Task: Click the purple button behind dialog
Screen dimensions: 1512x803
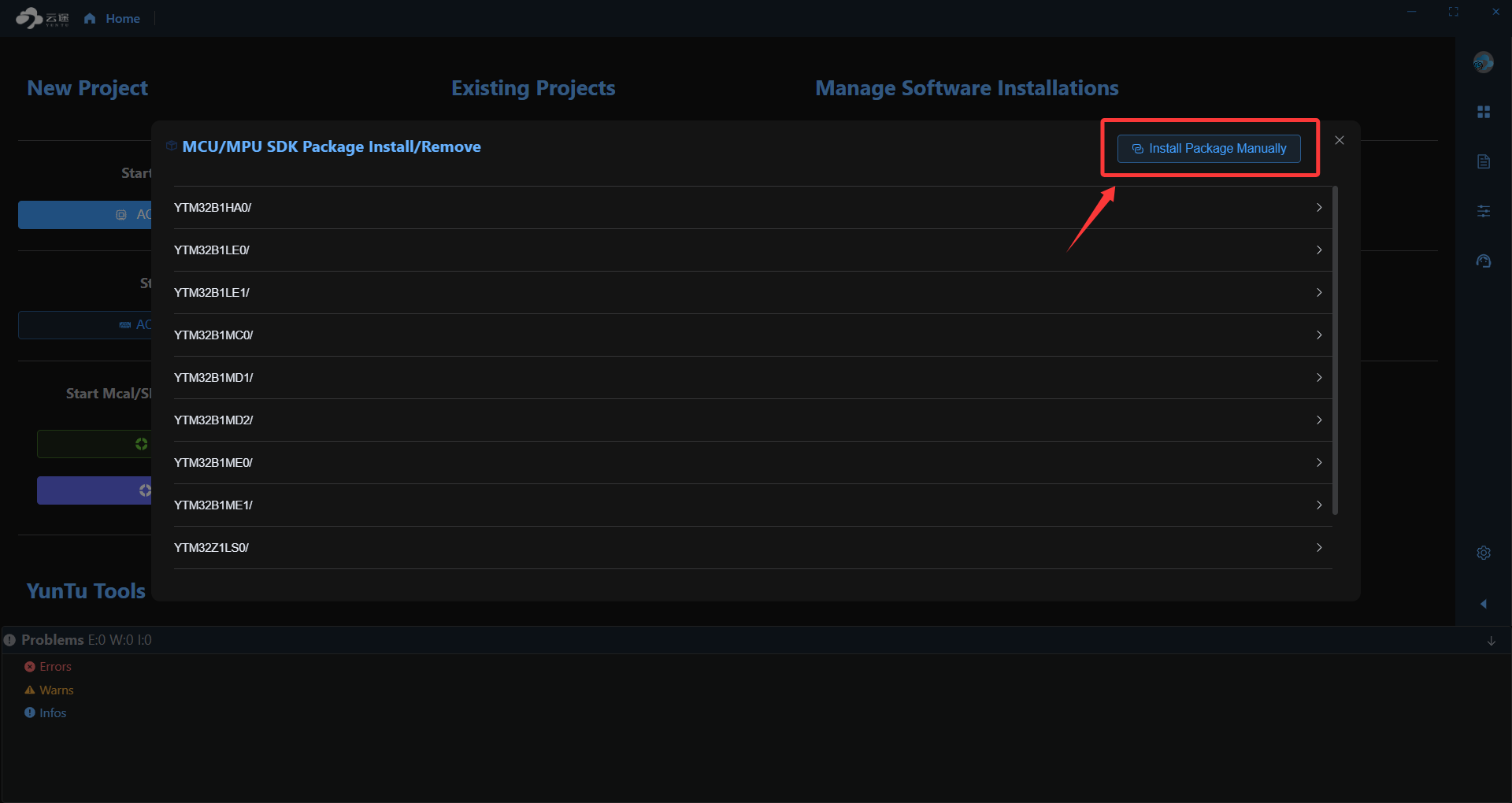Action: tap(94, 490)
